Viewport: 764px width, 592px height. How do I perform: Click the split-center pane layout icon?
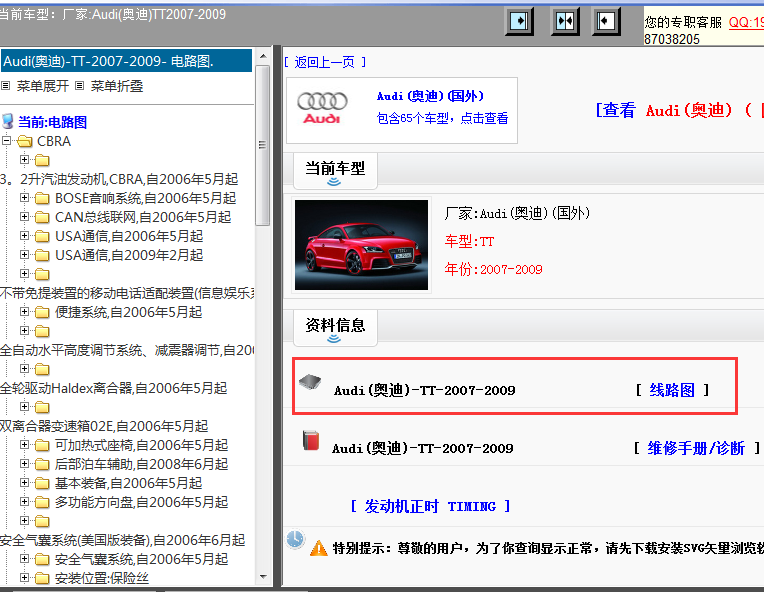coord(565,21)
